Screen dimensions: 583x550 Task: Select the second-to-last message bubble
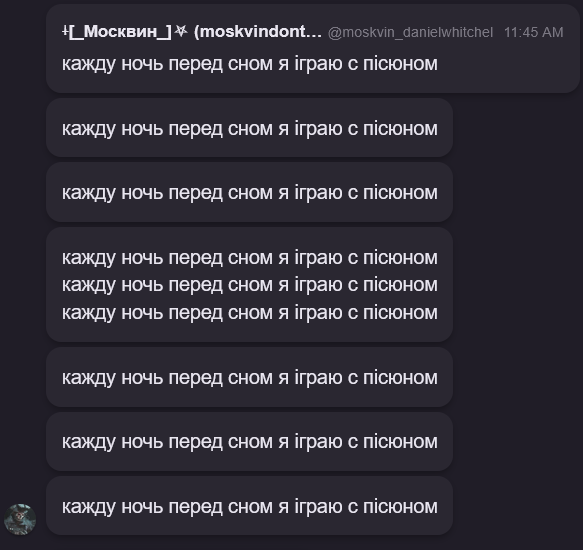tap(249, 441)
